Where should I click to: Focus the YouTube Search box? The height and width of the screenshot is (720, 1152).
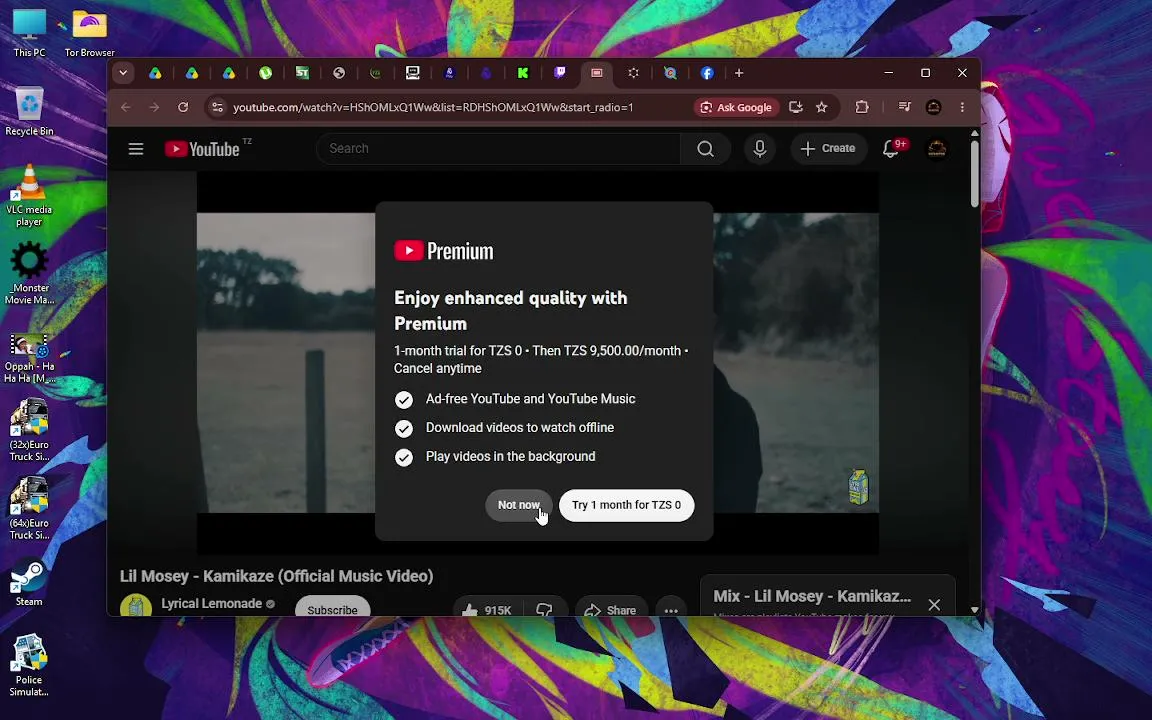tap(500, 148)
